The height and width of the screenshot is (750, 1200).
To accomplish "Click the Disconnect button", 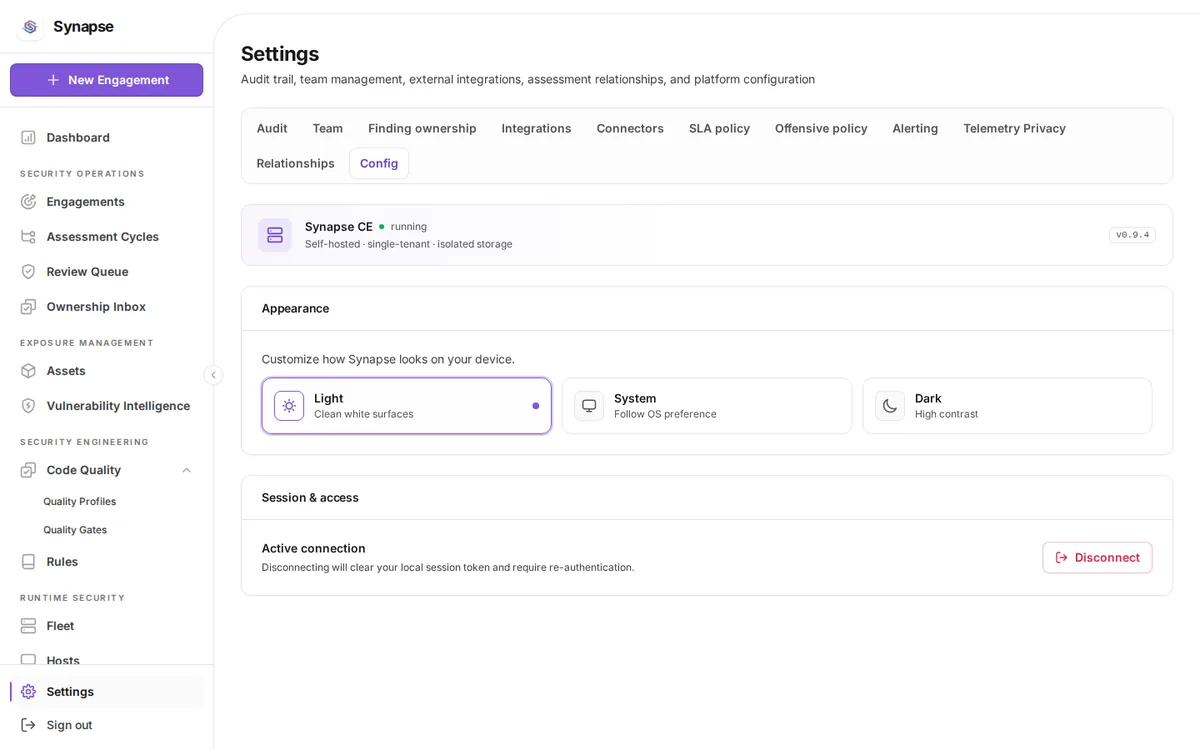I will (x=1097, y=557).
